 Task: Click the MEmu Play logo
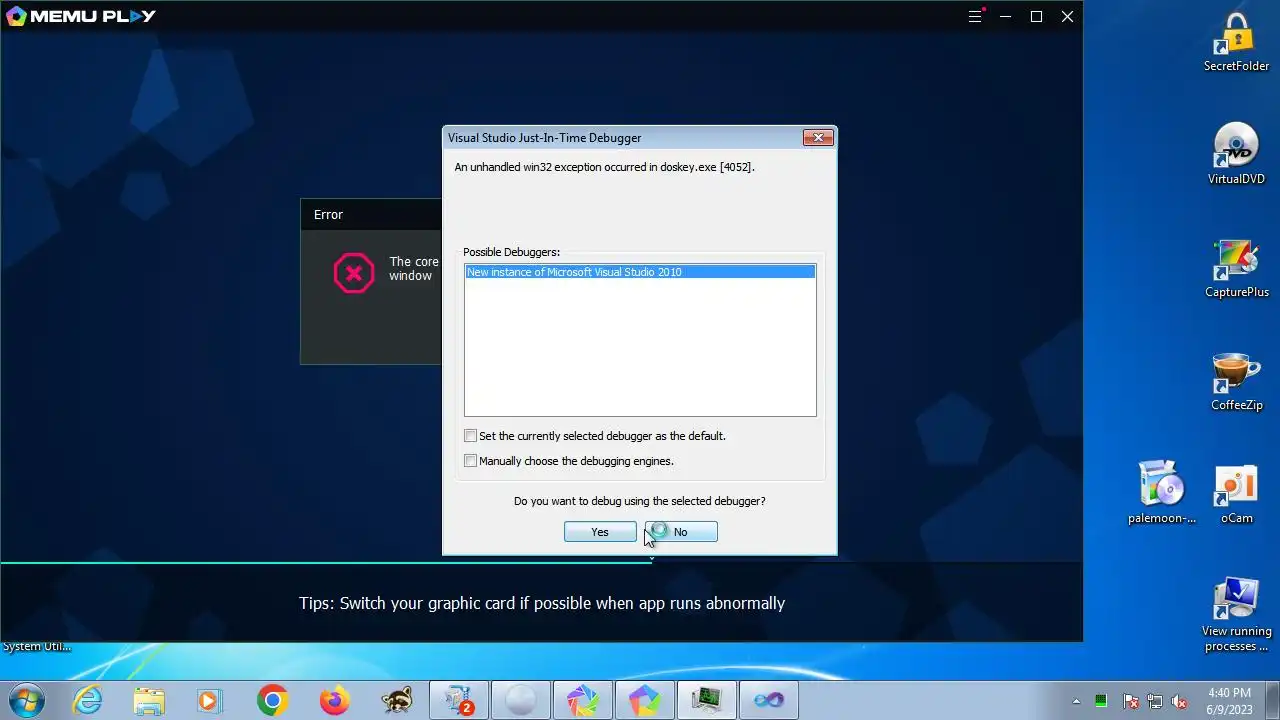click(x=81, y=16)
